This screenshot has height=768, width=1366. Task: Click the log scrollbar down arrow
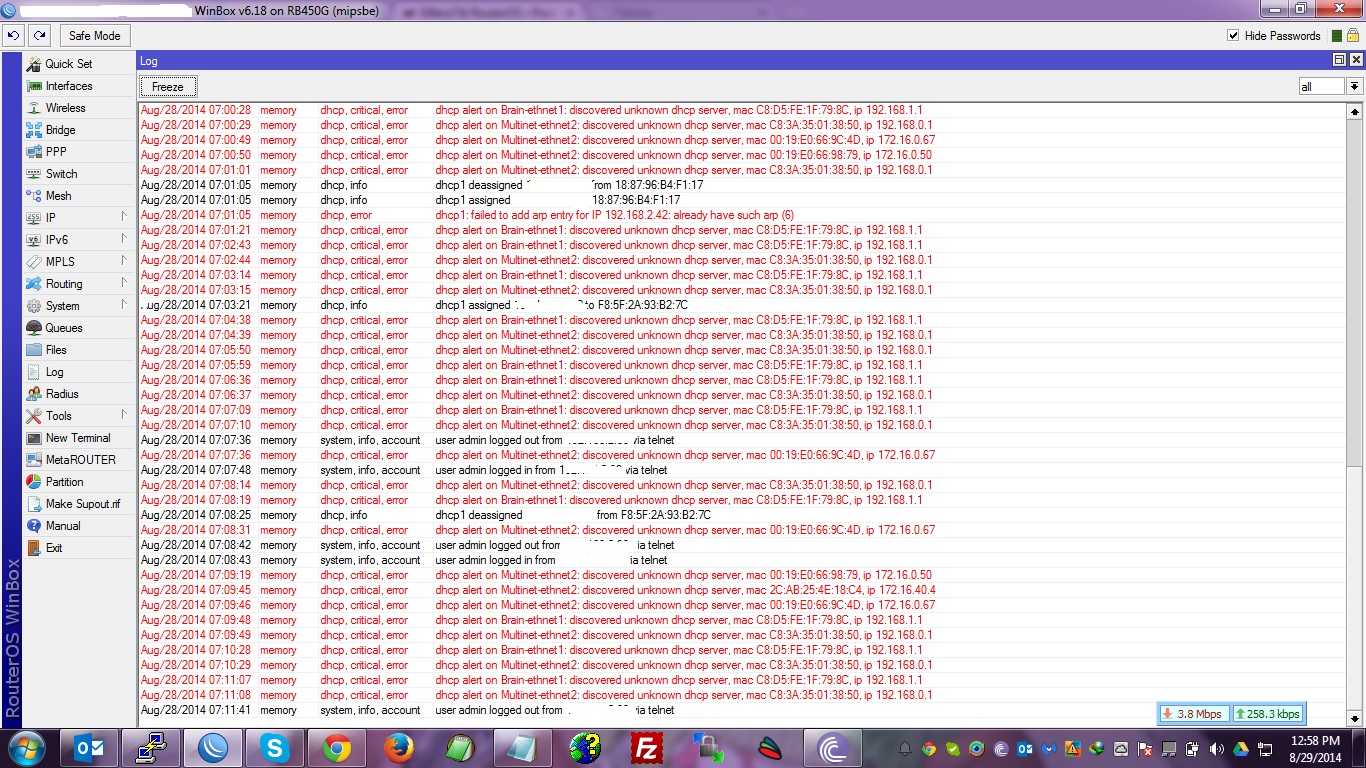tap(1355, 718)
